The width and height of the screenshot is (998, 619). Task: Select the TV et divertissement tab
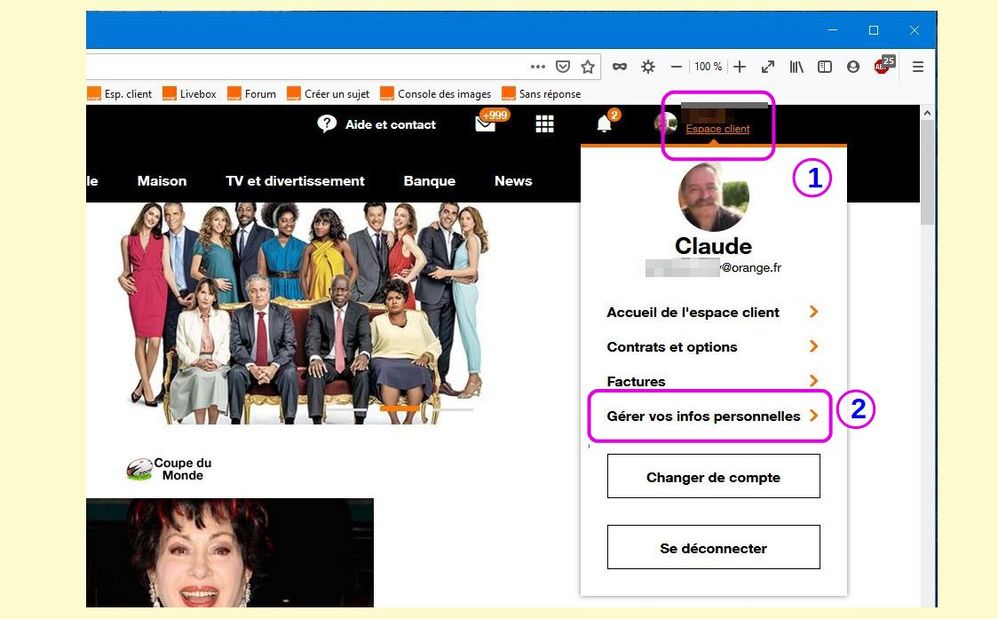tap(295, 181)
